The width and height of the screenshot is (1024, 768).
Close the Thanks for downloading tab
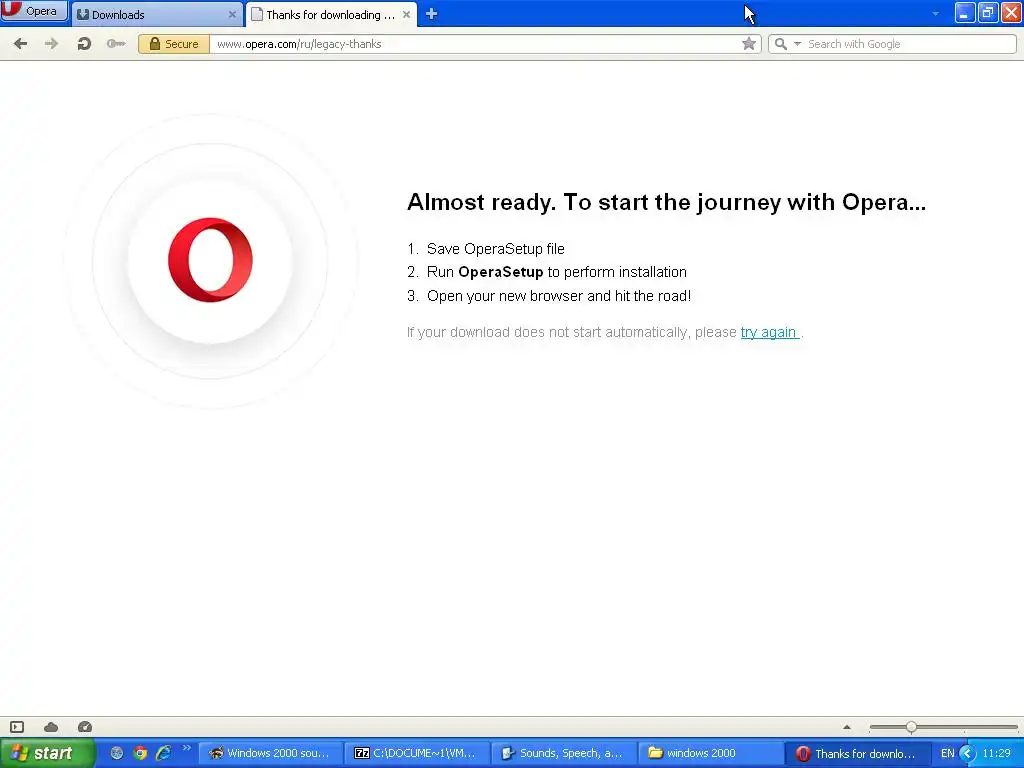coord(406,14)
